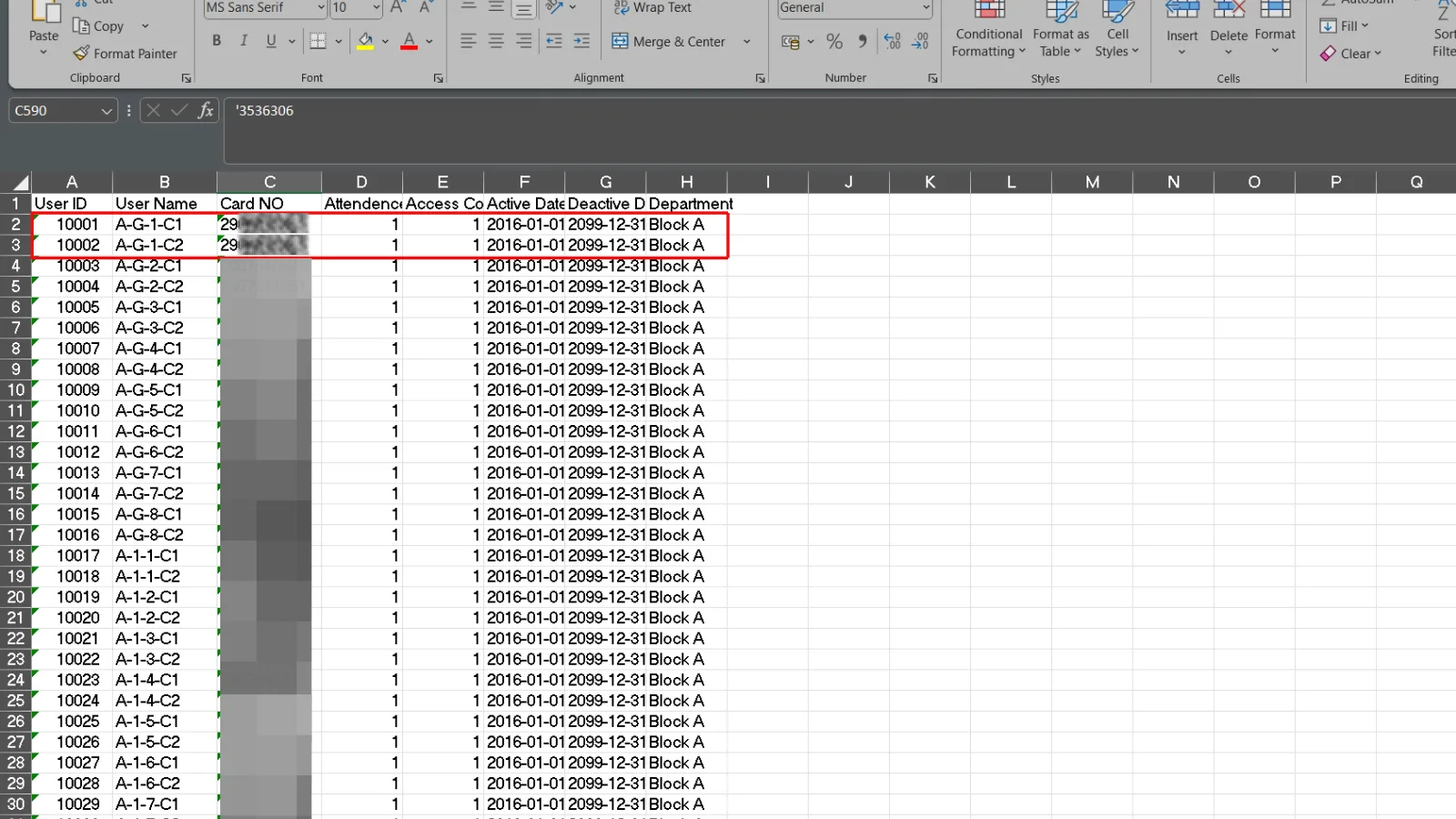Select column C by its header

(x=269, y=182)
